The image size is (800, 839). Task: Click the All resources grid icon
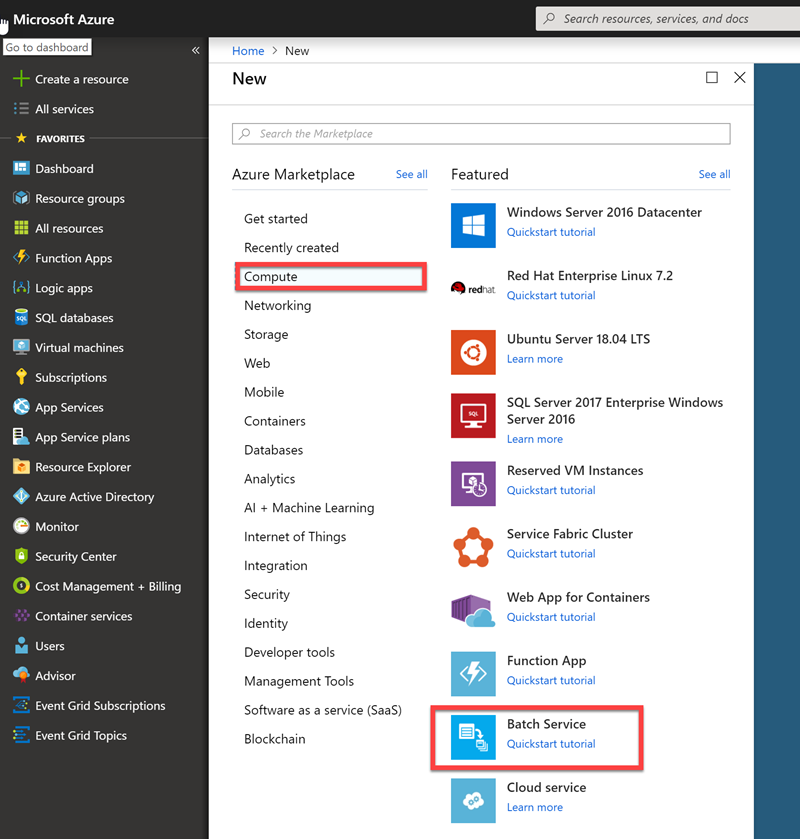(x=21, y=228)
